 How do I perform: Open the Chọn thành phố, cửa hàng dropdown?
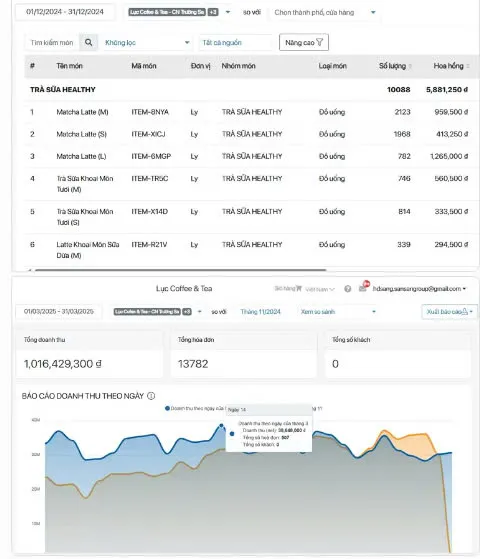click(x=324, y=12)
